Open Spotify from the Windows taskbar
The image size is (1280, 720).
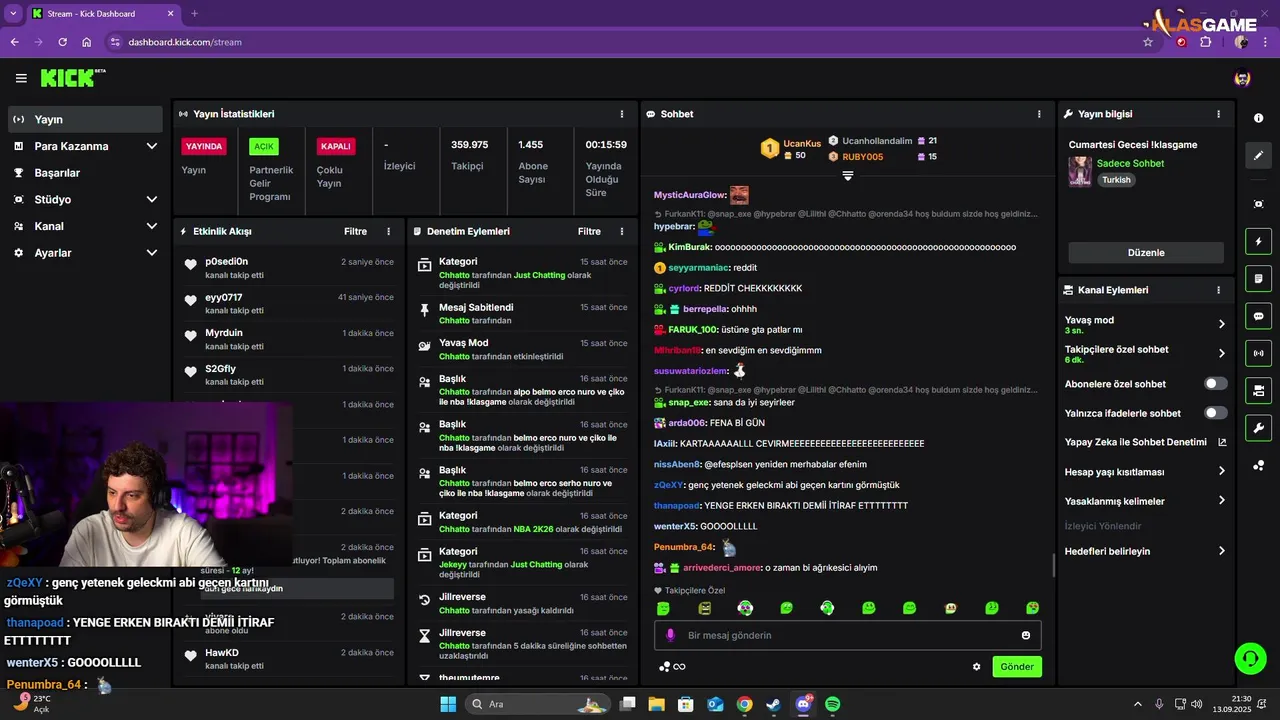tap(832, 704)
